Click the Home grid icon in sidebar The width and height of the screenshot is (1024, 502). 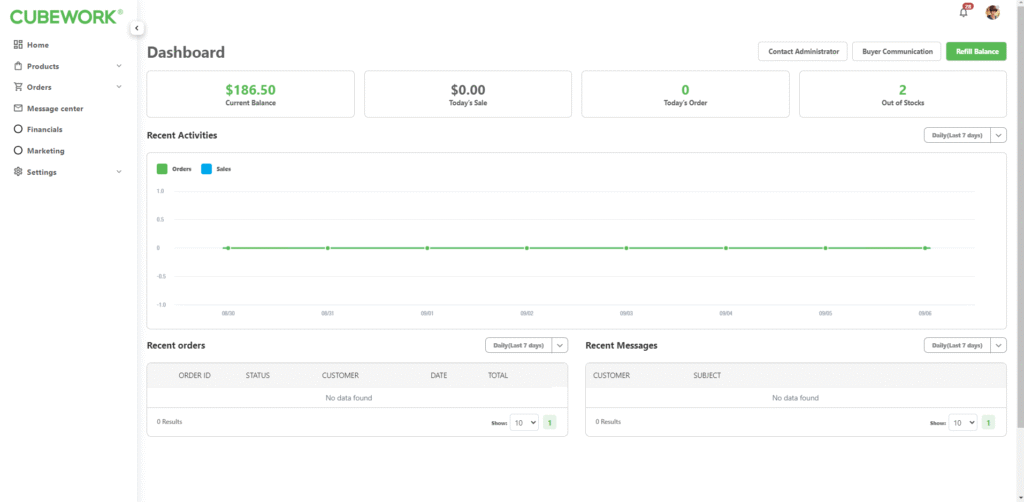click(x=18, y=45)
